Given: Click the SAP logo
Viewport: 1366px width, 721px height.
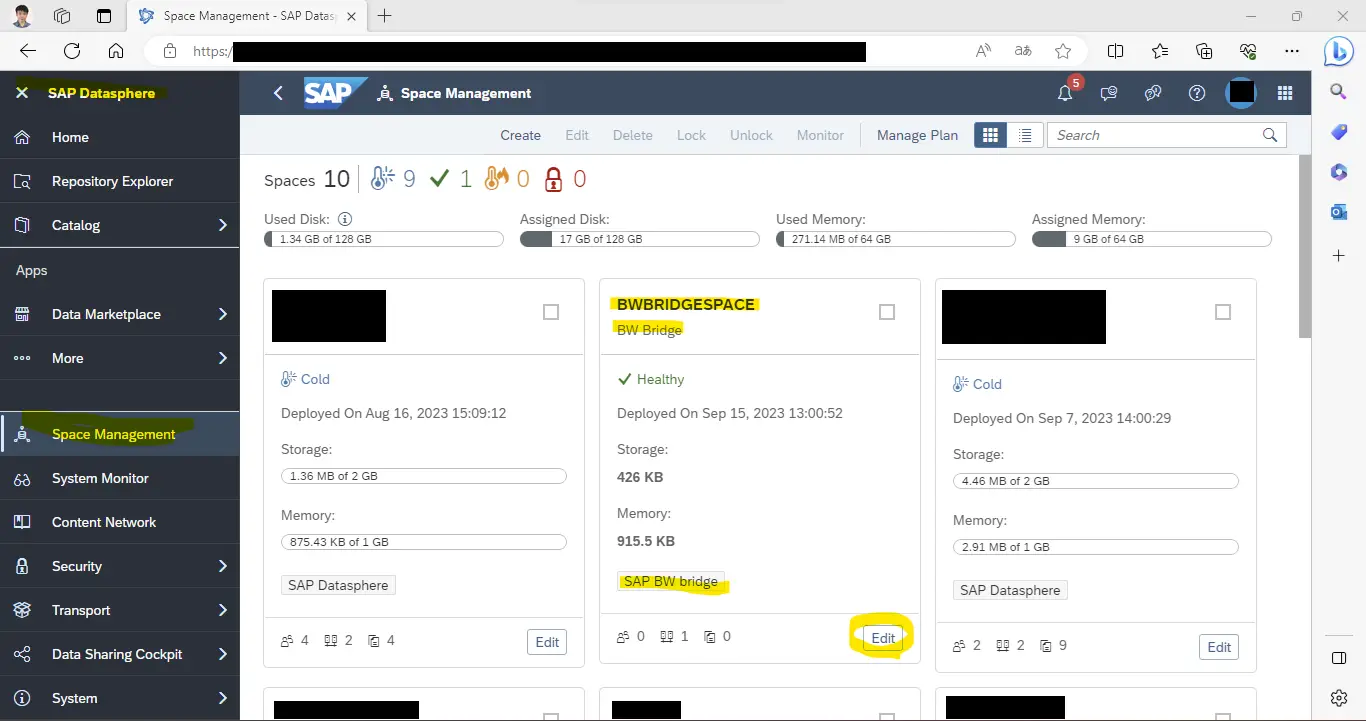Looking at the screenshot, I should [334, 93].
